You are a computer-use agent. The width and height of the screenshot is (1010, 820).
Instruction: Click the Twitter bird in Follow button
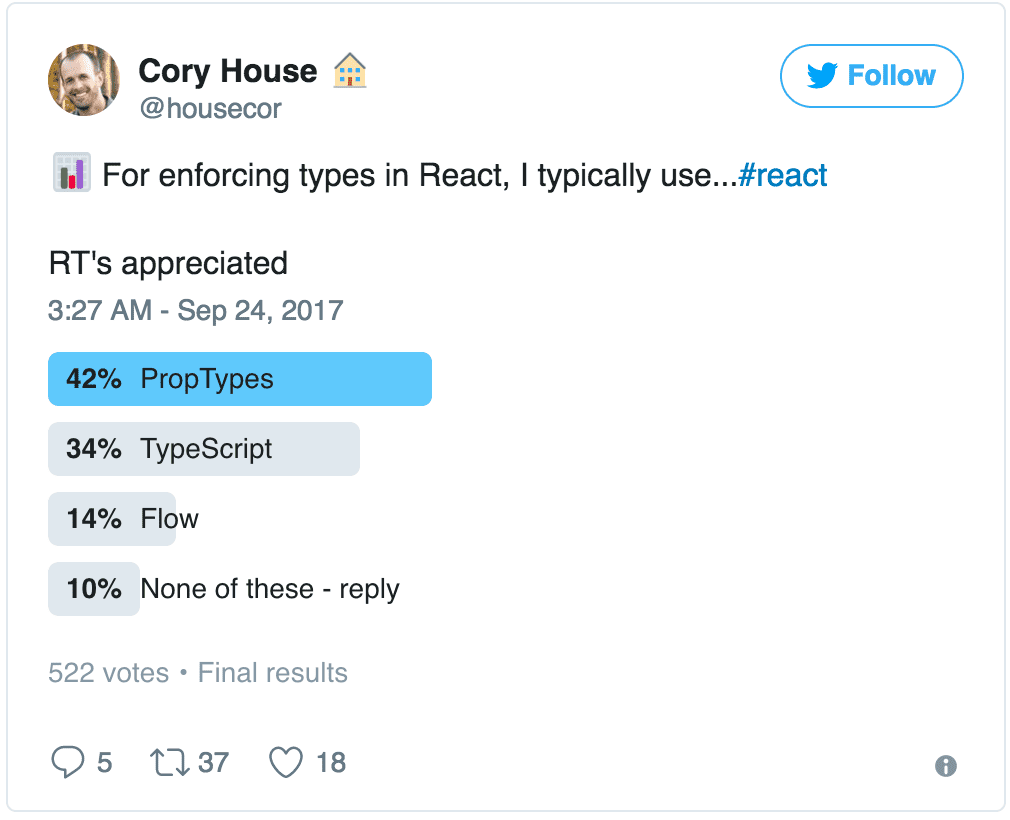(822, 76)
